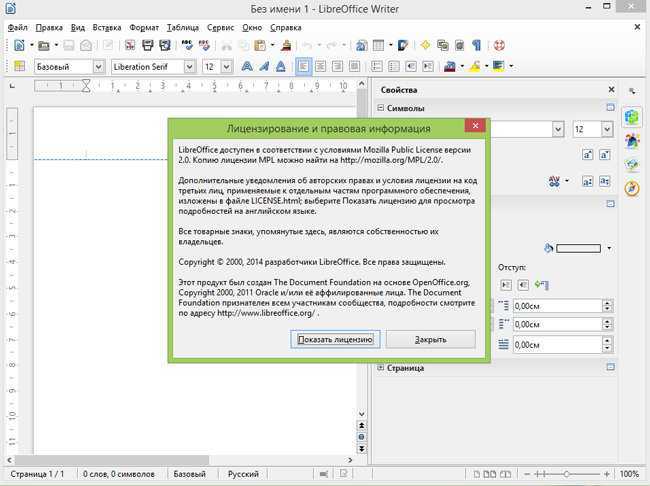Open the Styles and Formatting icon

coord(19,66)
